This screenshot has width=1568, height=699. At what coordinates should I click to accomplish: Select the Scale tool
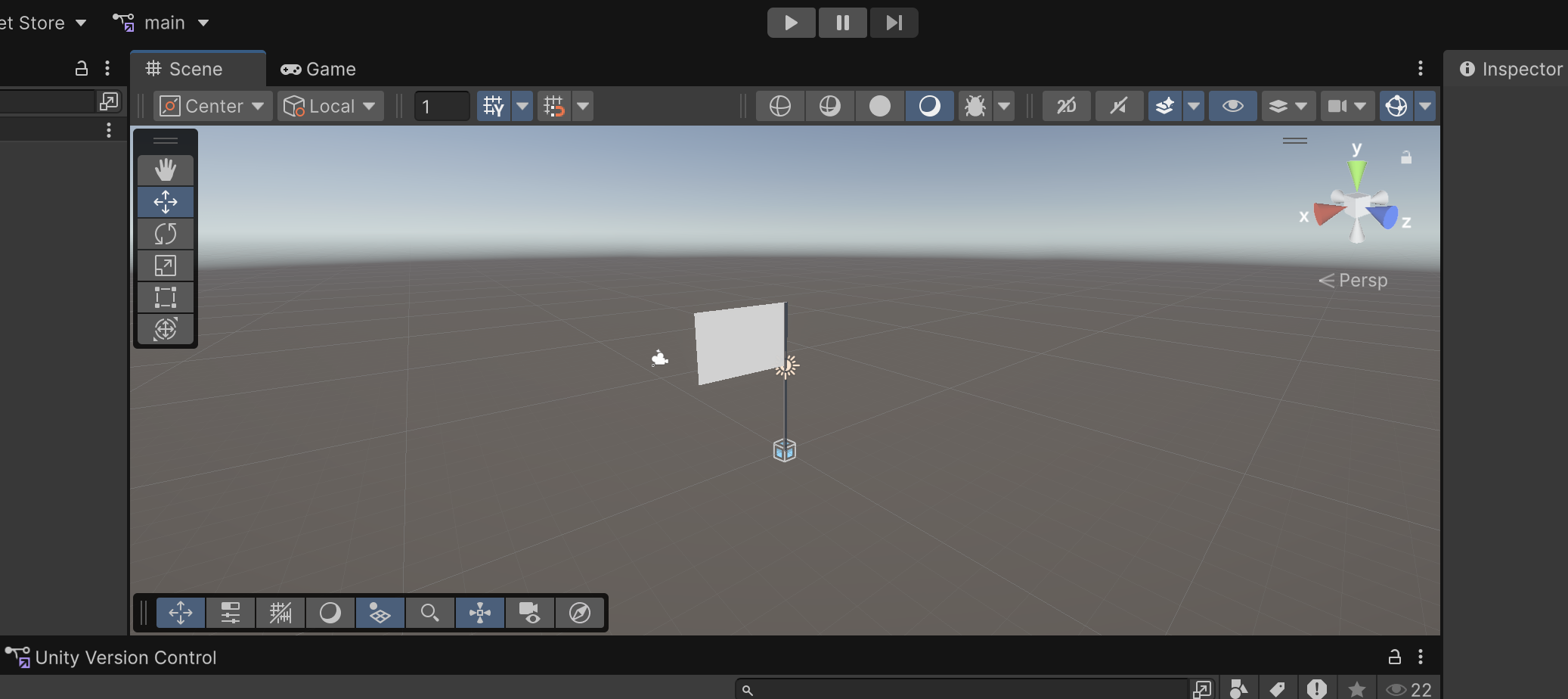[x=166, y=266]
